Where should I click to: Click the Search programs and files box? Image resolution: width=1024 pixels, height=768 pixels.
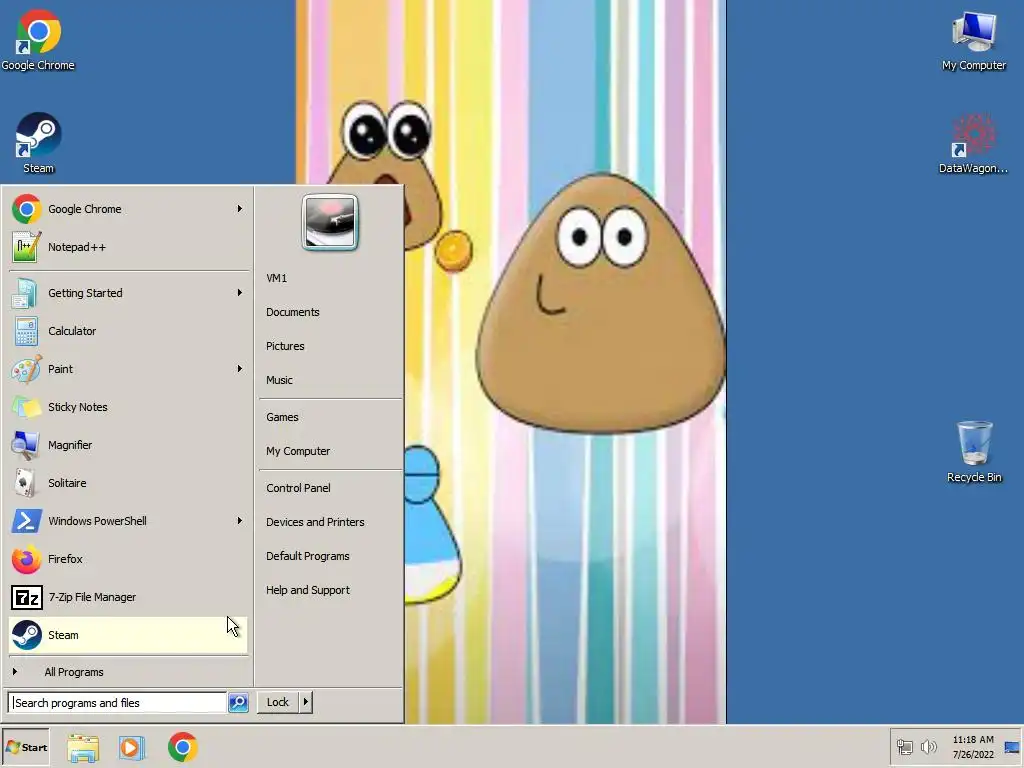pos(118,703)
